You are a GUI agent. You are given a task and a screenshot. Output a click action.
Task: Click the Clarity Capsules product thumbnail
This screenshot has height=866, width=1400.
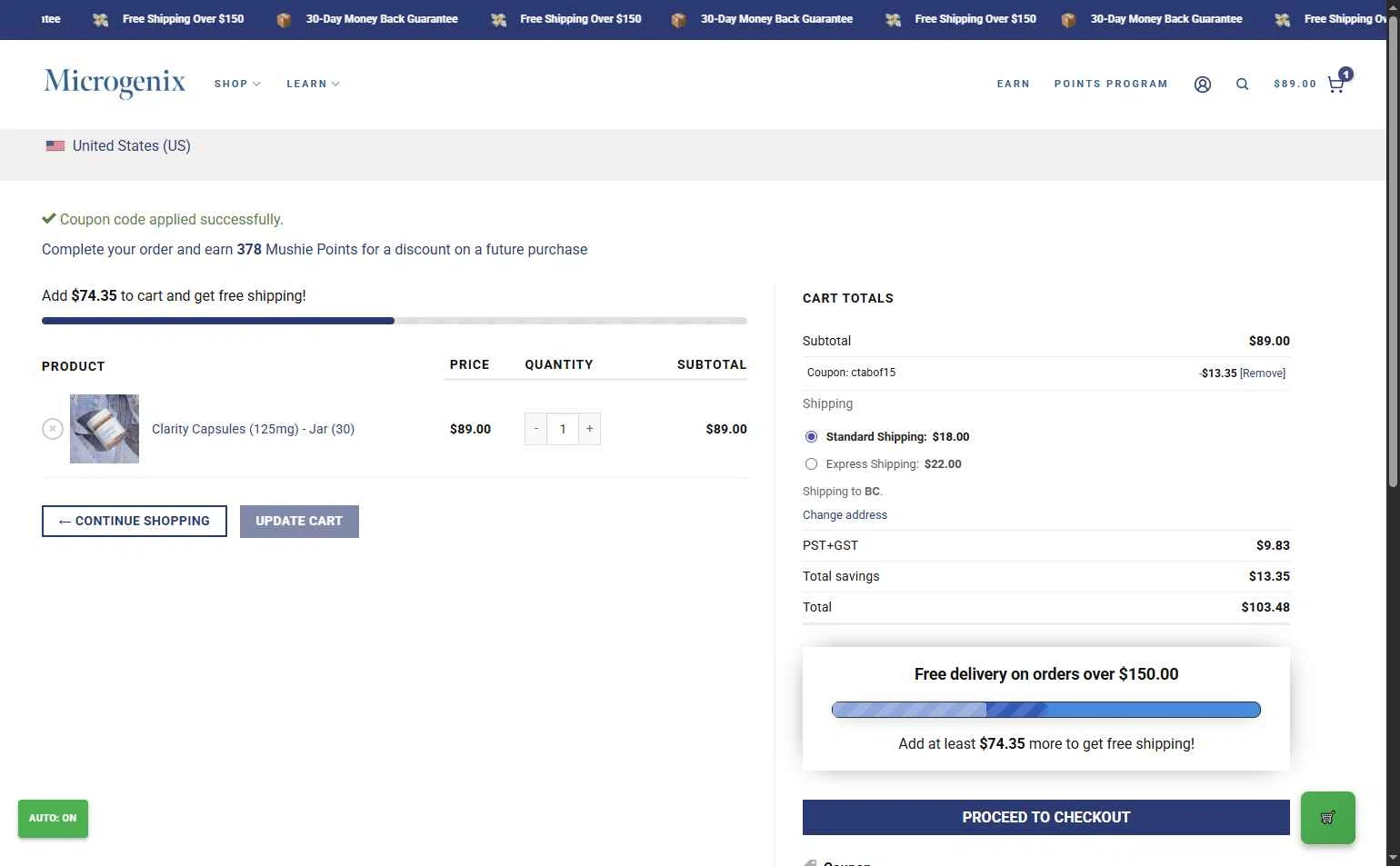(x=105, y=429)
